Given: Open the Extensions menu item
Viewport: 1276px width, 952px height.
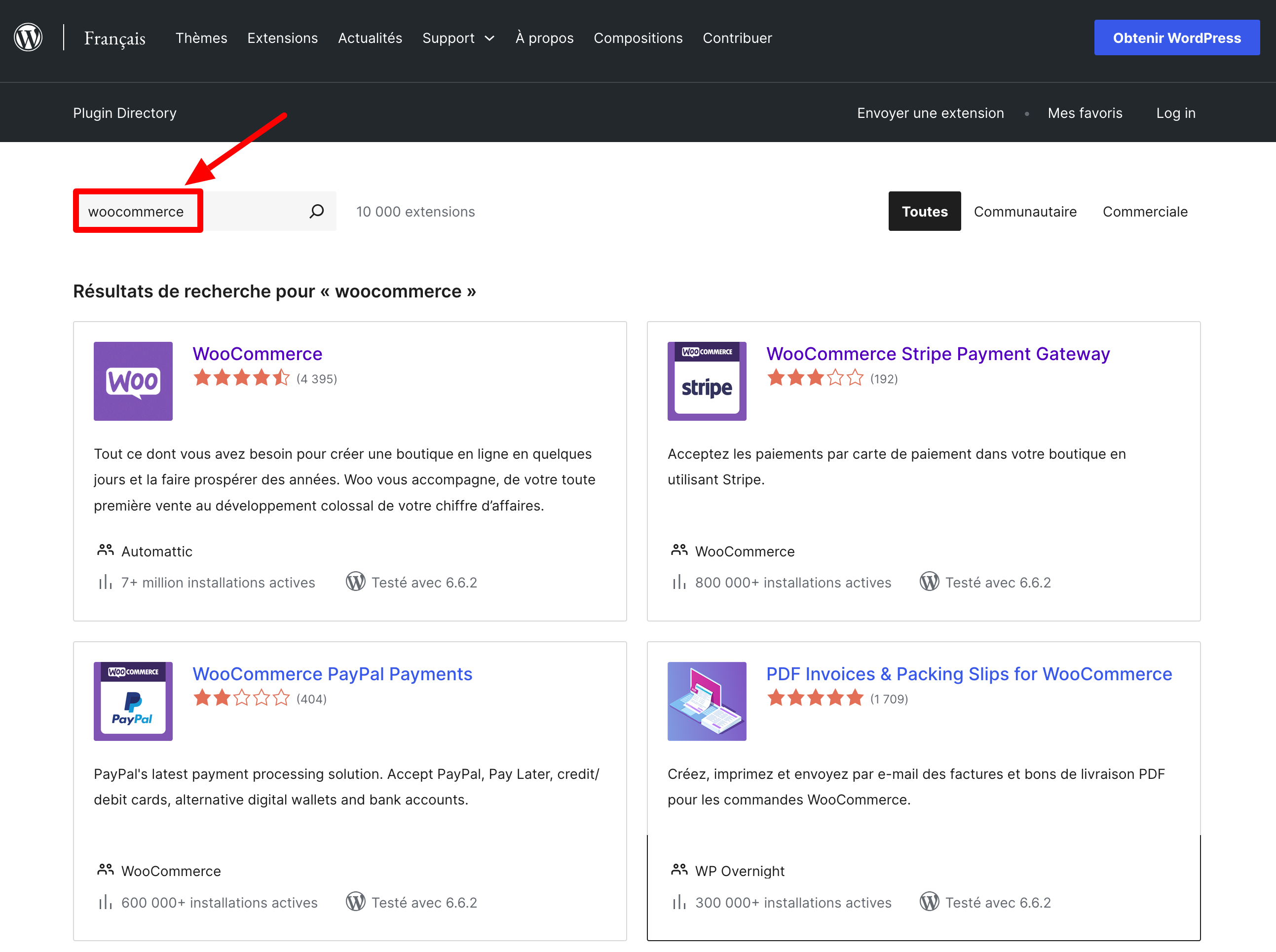Looking at the screenshot, I should coord(282,38).
